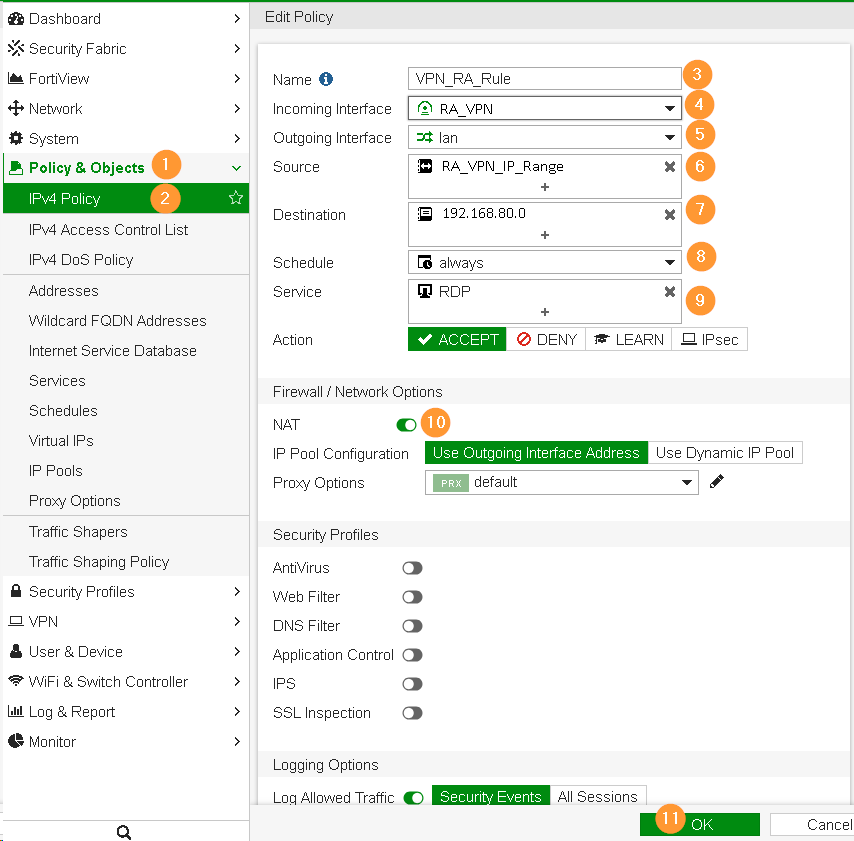Add another Destination entry with plus
854x841 pixels.
[x=545, y=235]
